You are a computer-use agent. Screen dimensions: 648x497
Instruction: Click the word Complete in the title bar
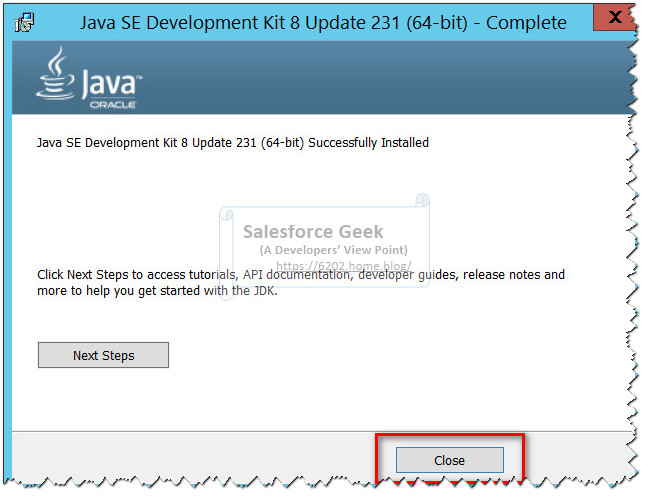[x=526, y=23]
